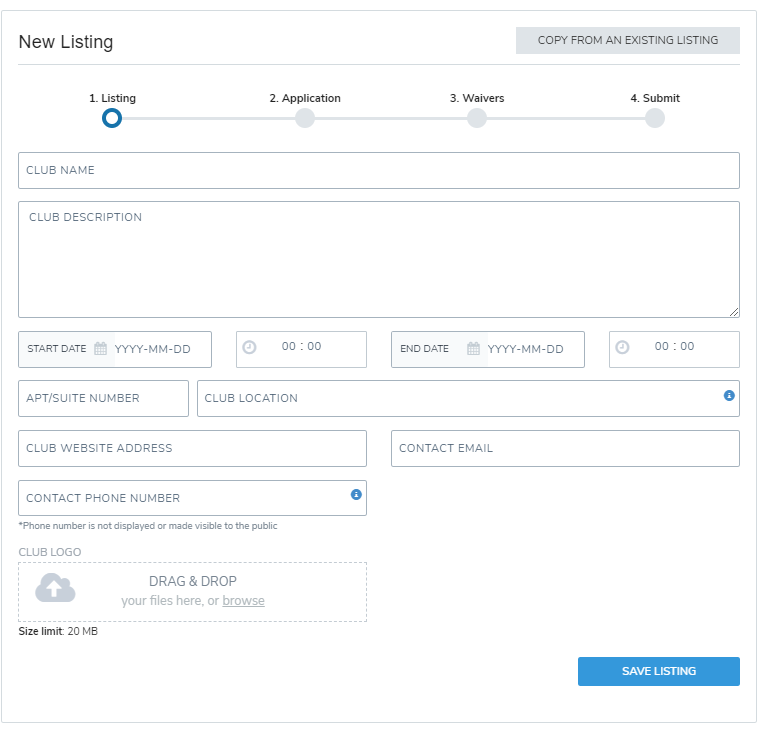Click the Club Website Address field
Viewport: 761px width, 730px height.
pyautogui.click(x=192, y=448)
